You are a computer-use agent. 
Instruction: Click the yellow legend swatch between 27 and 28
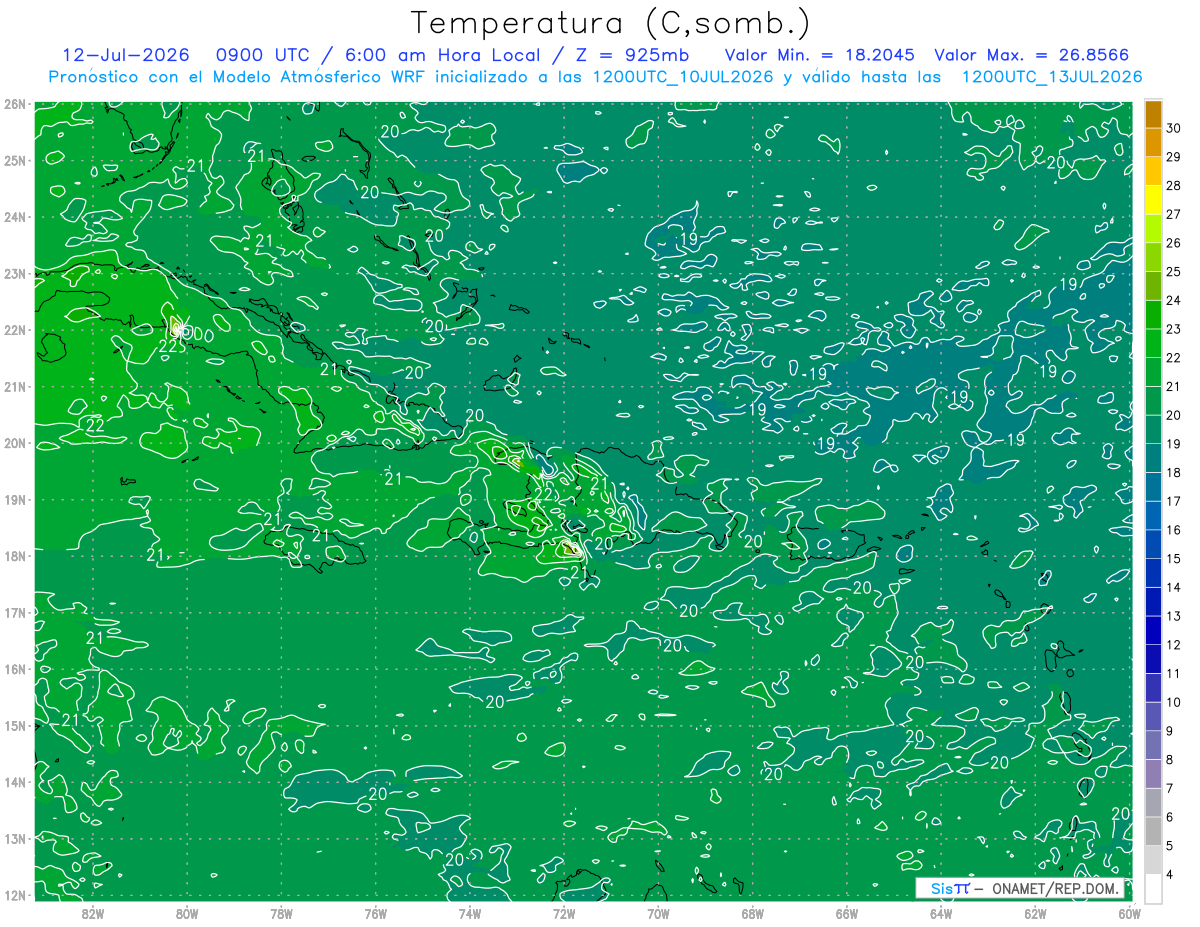(1153, 199)
